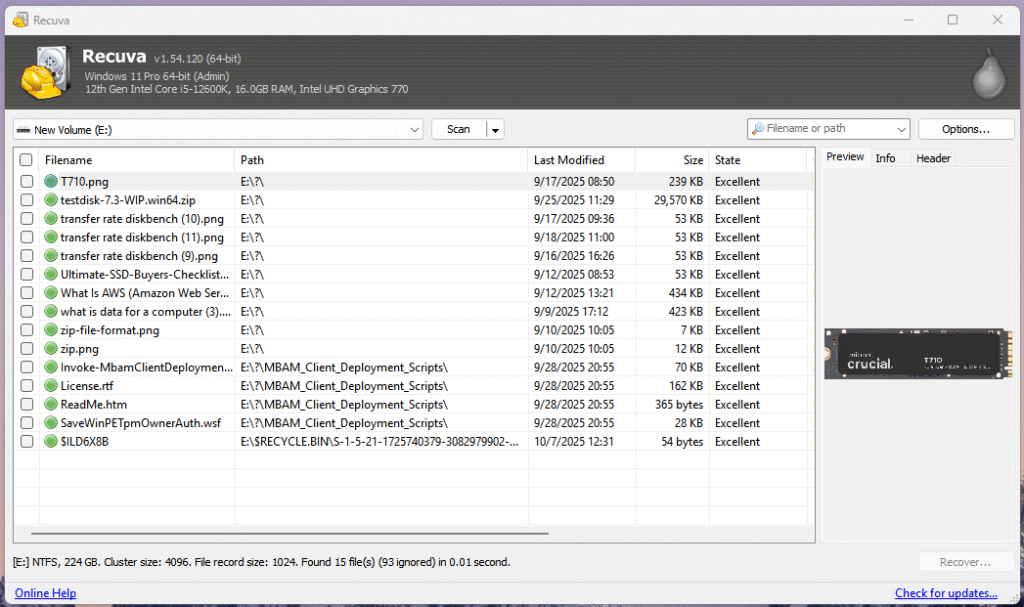Open the Filename or path filter dropdown
The image size is (1024, 607).
pos(900,129)
